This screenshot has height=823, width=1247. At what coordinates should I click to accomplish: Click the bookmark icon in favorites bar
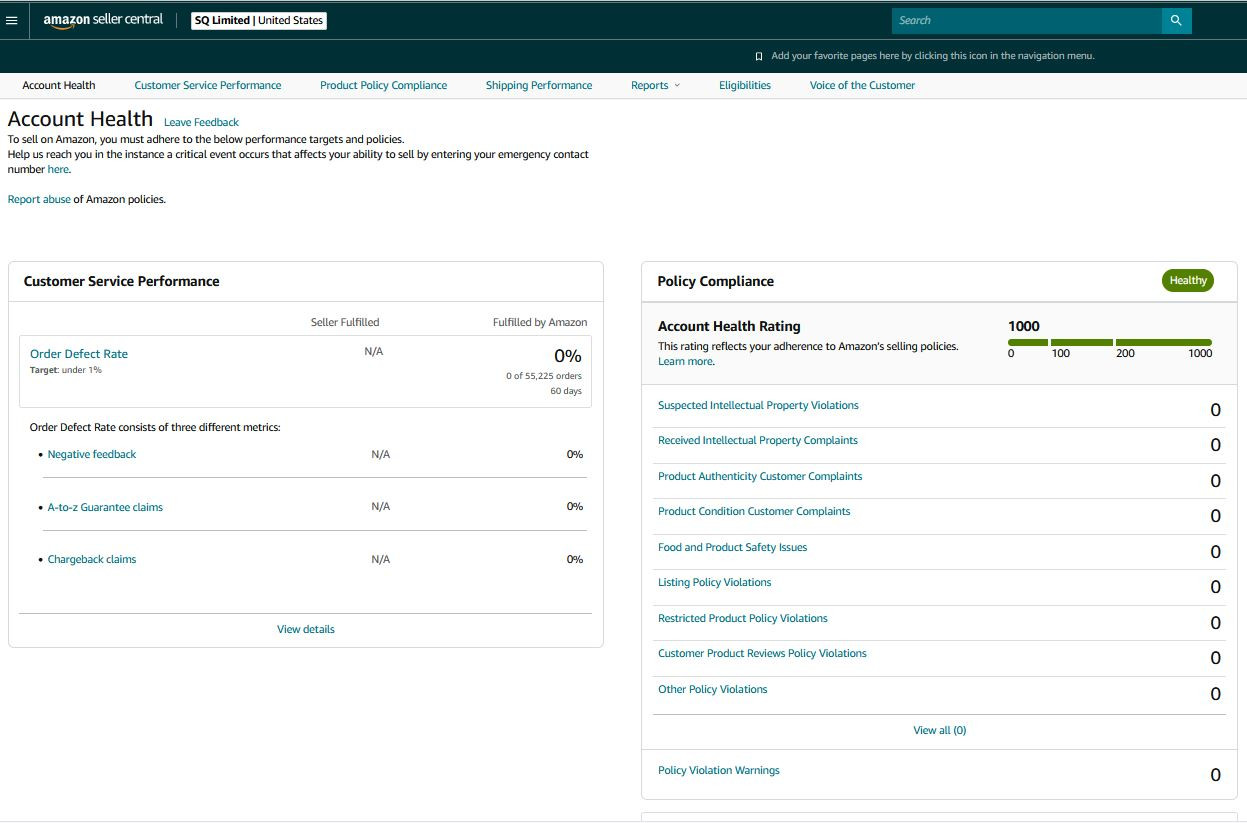pos(759,56)
